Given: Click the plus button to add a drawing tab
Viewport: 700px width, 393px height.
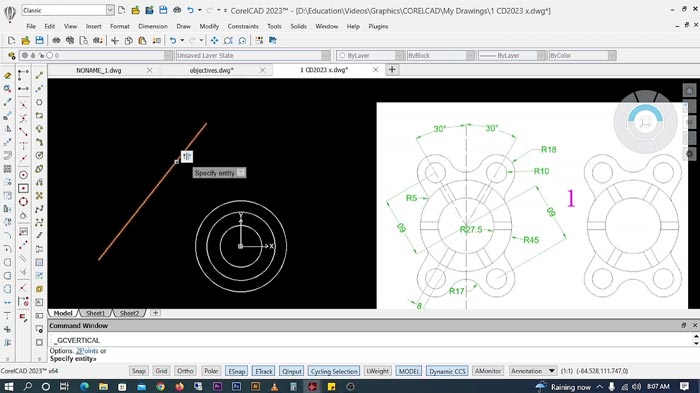Looking at the screenshot, I should point(392,70).
